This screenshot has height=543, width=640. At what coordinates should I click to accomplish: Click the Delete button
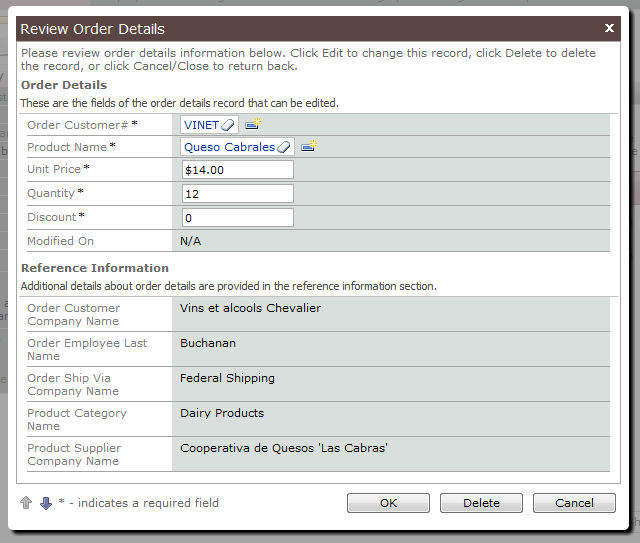[481, 503]
